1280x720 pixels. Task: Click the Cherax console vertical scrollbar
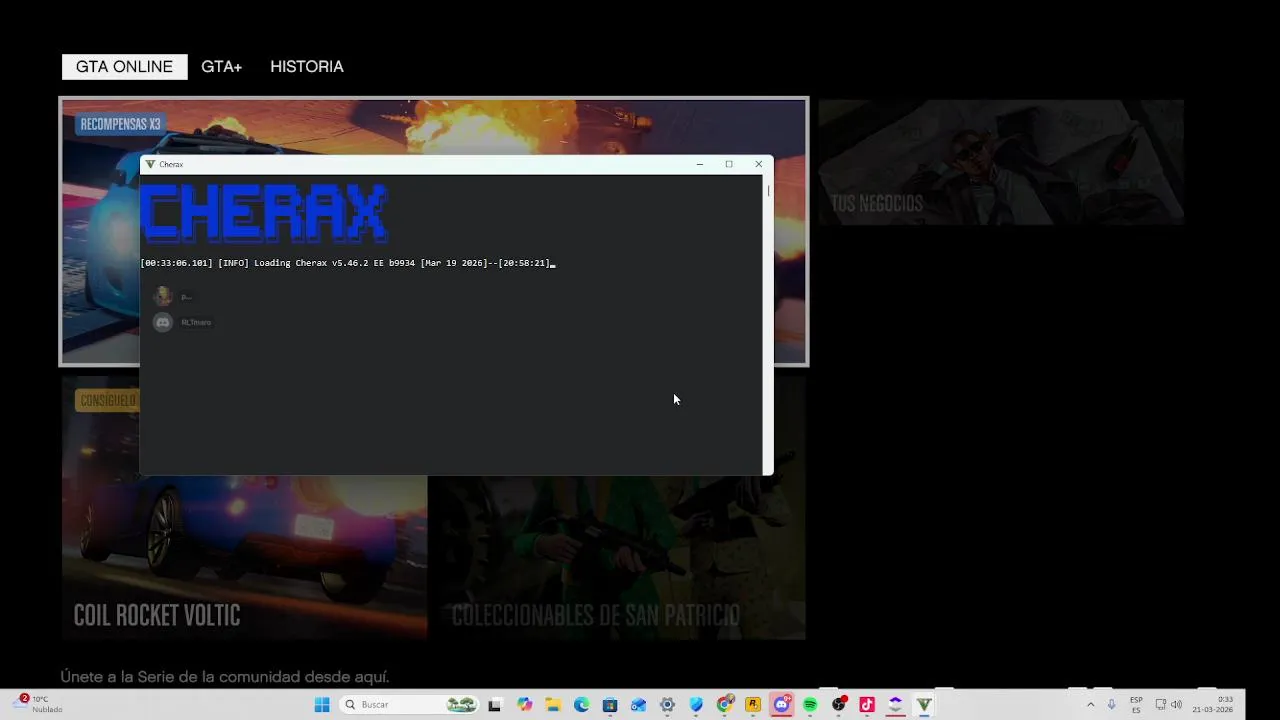768,324
